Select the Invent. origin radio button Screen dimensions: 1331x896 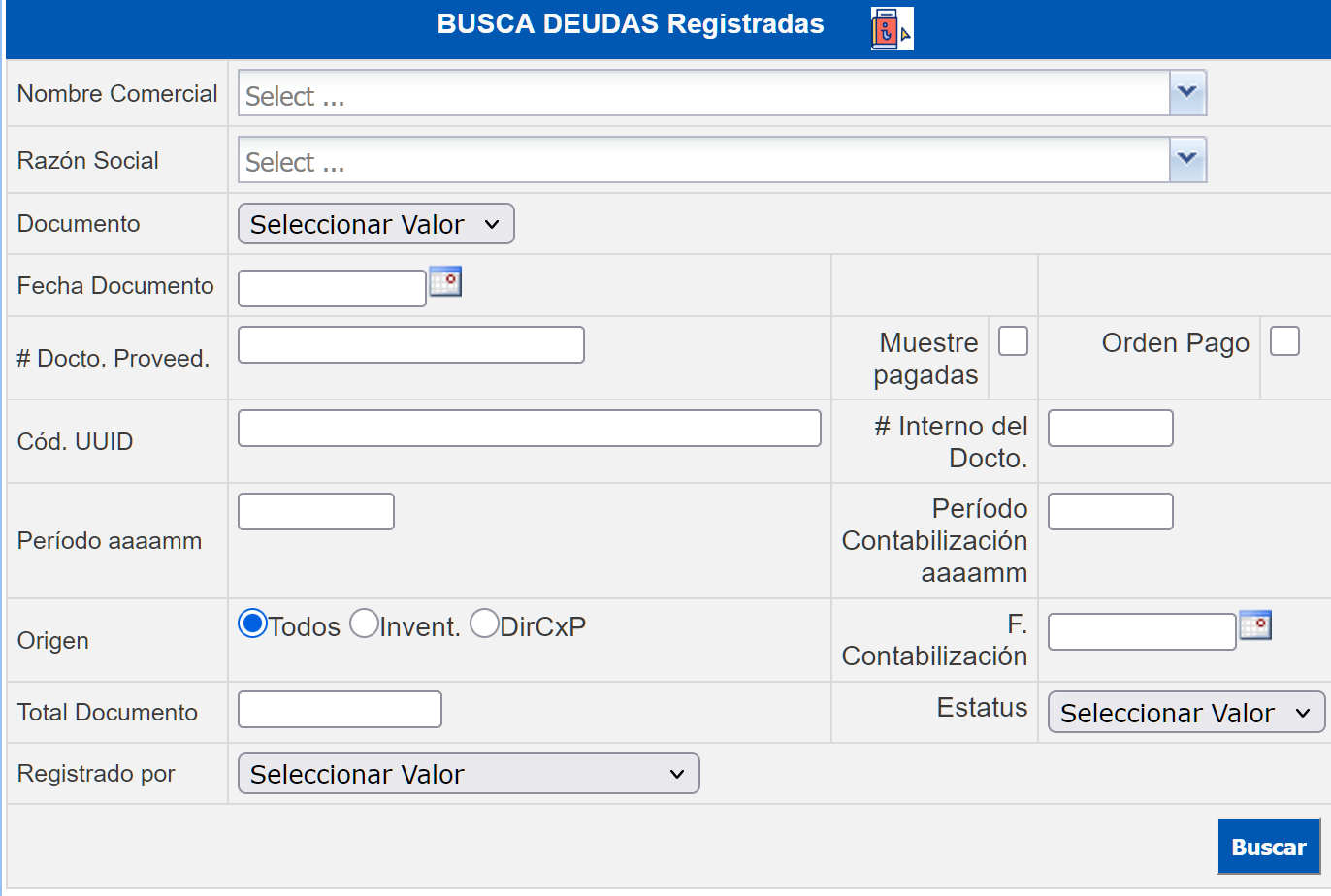point(364,624)
